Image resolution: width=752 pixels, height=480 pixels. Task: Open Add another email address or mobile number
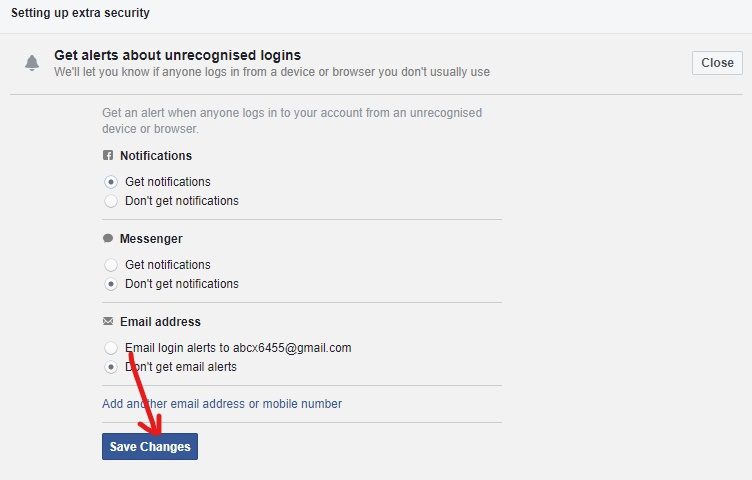222,404
